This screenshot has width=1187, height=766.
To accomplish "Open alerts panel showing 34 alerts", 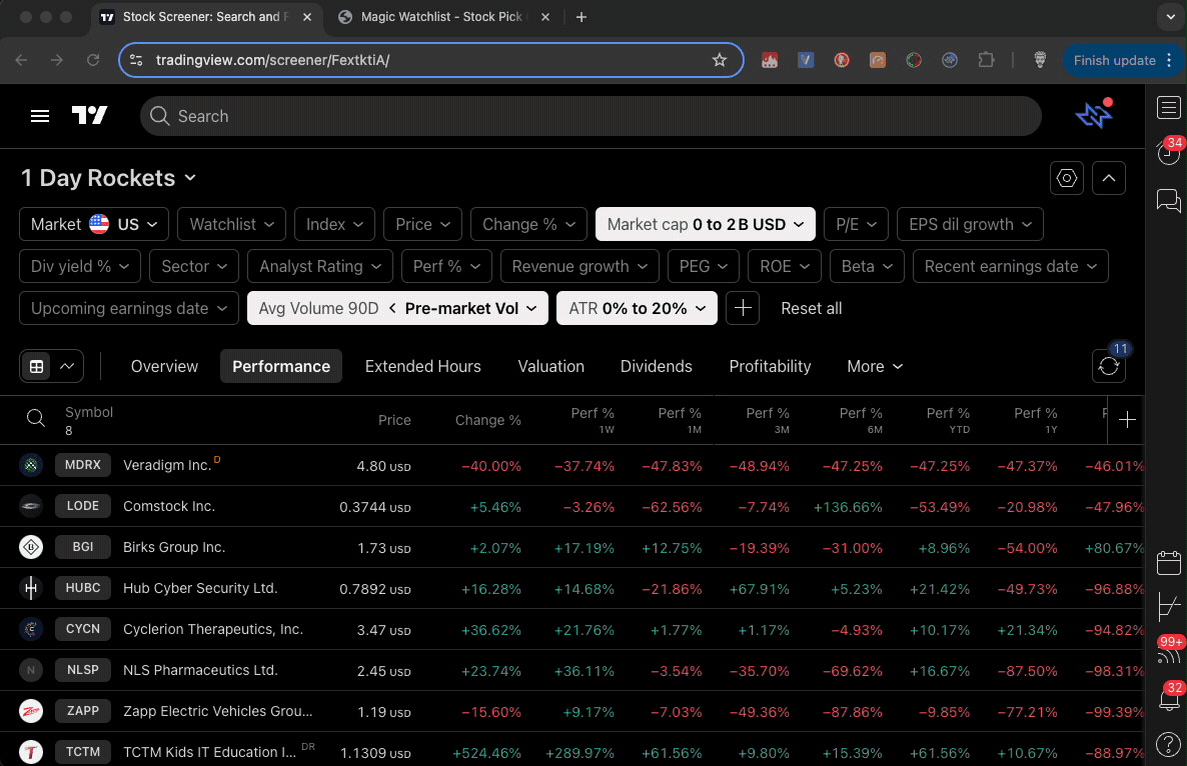I will click(1168, 152).
